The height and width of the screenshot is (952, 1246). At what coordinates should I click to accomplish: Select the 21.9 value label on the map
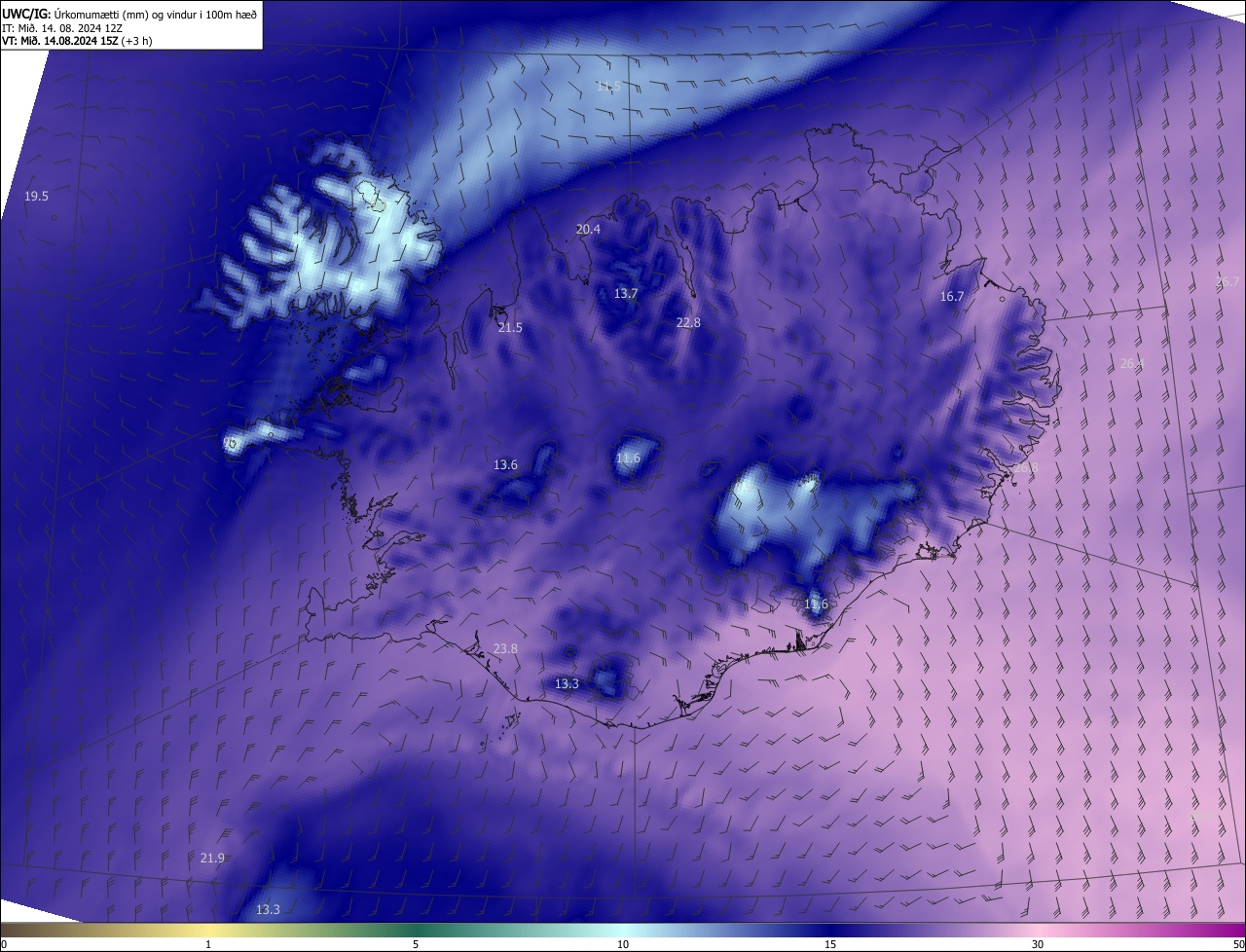(212, 859)
